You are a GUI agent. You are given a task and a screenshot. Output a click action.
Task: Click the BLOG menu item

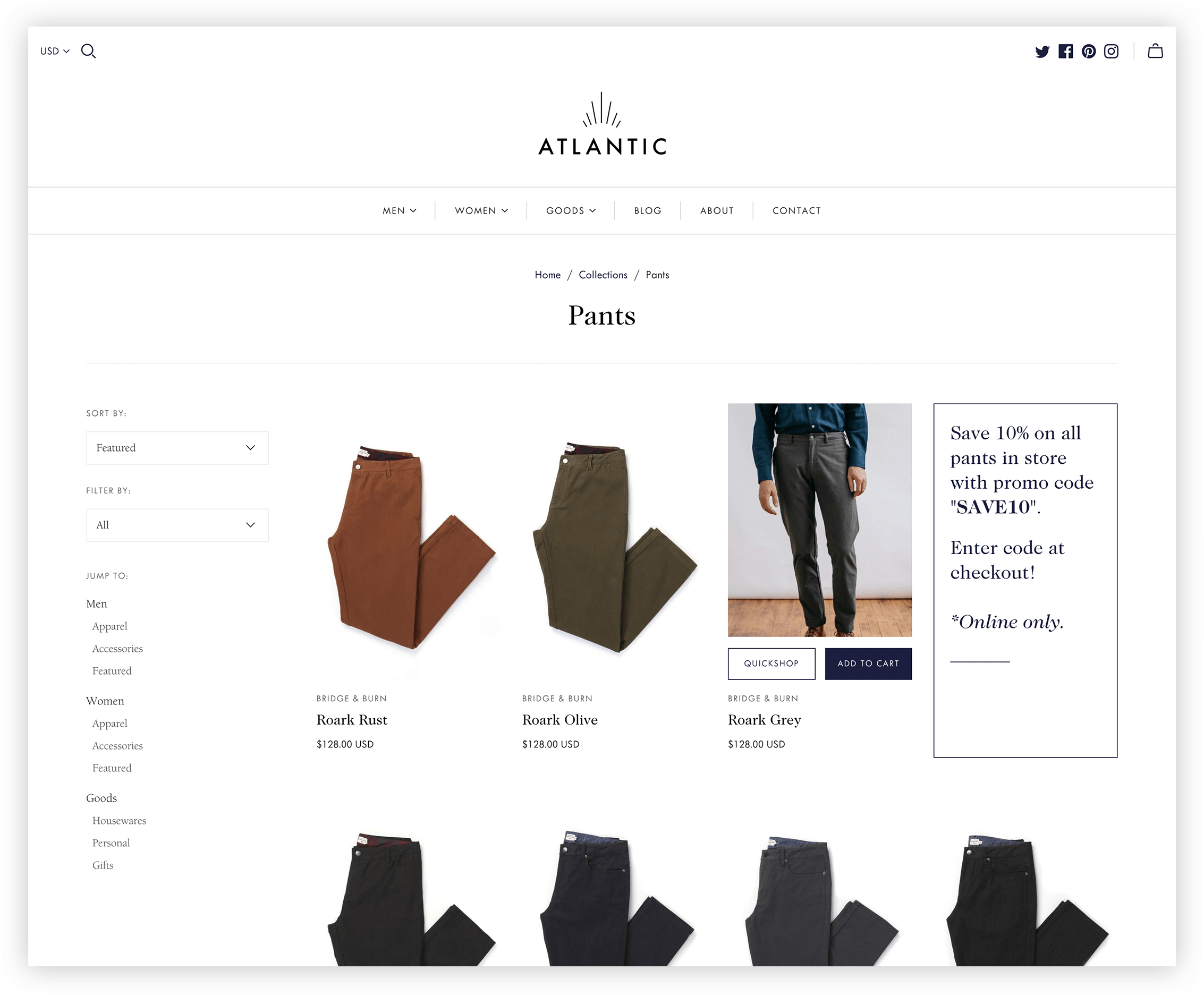647,210
